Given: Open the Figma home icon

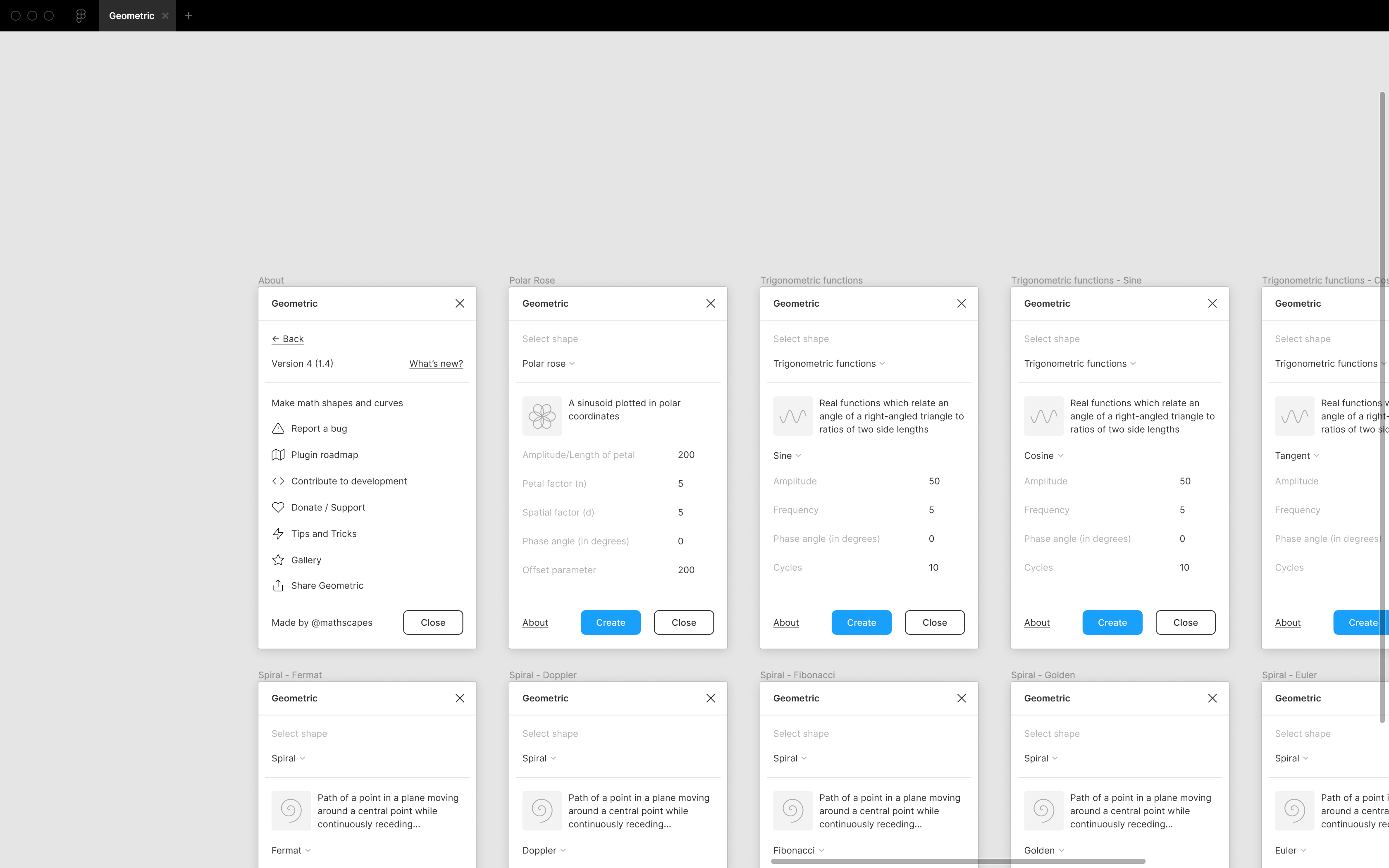Looking at the screenshot, I should coord(81,16).
